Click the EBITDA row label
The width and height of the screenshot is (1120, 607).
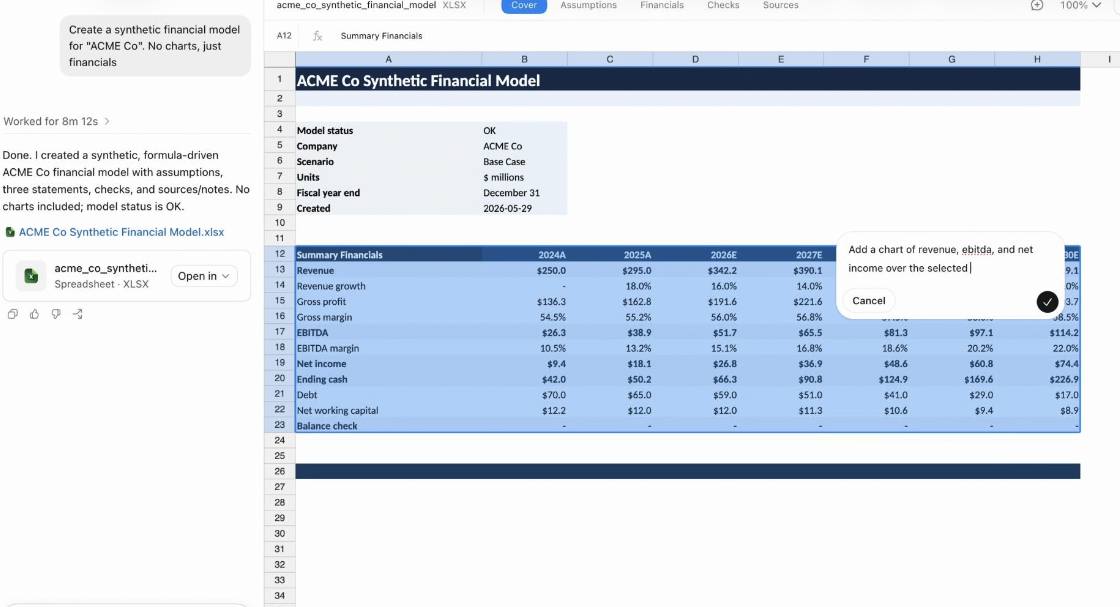(389, 333)
